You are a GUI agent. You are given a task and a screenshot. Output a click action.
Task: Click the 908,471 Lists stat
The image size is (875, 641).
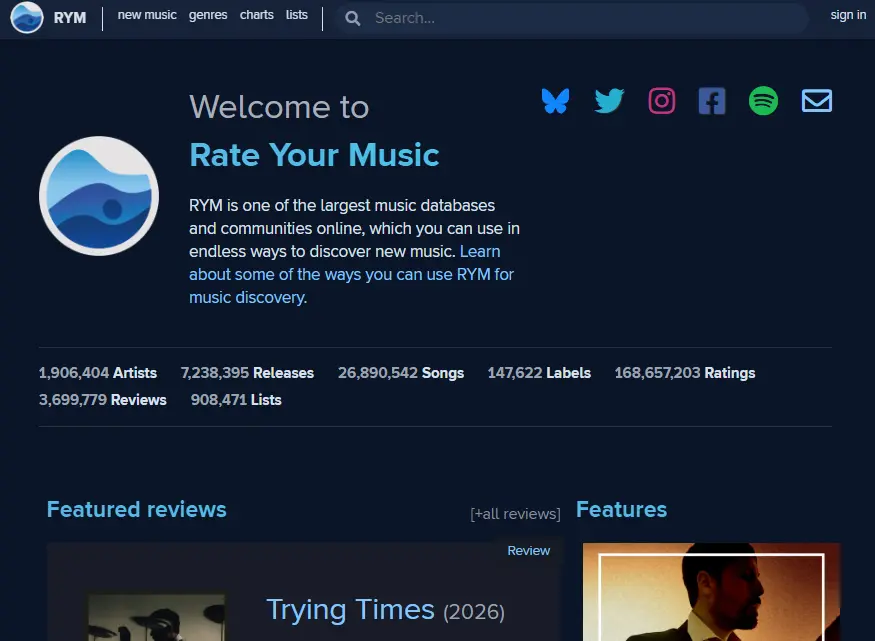(x=236, y=400)
